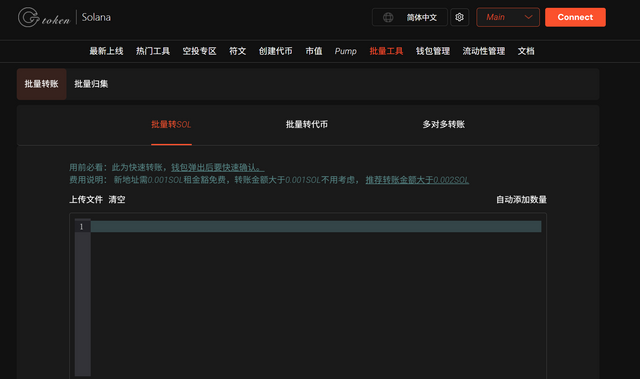Open the Pump menu item
Viewport: 640px width, 379px height.
(x=345, y=51)
